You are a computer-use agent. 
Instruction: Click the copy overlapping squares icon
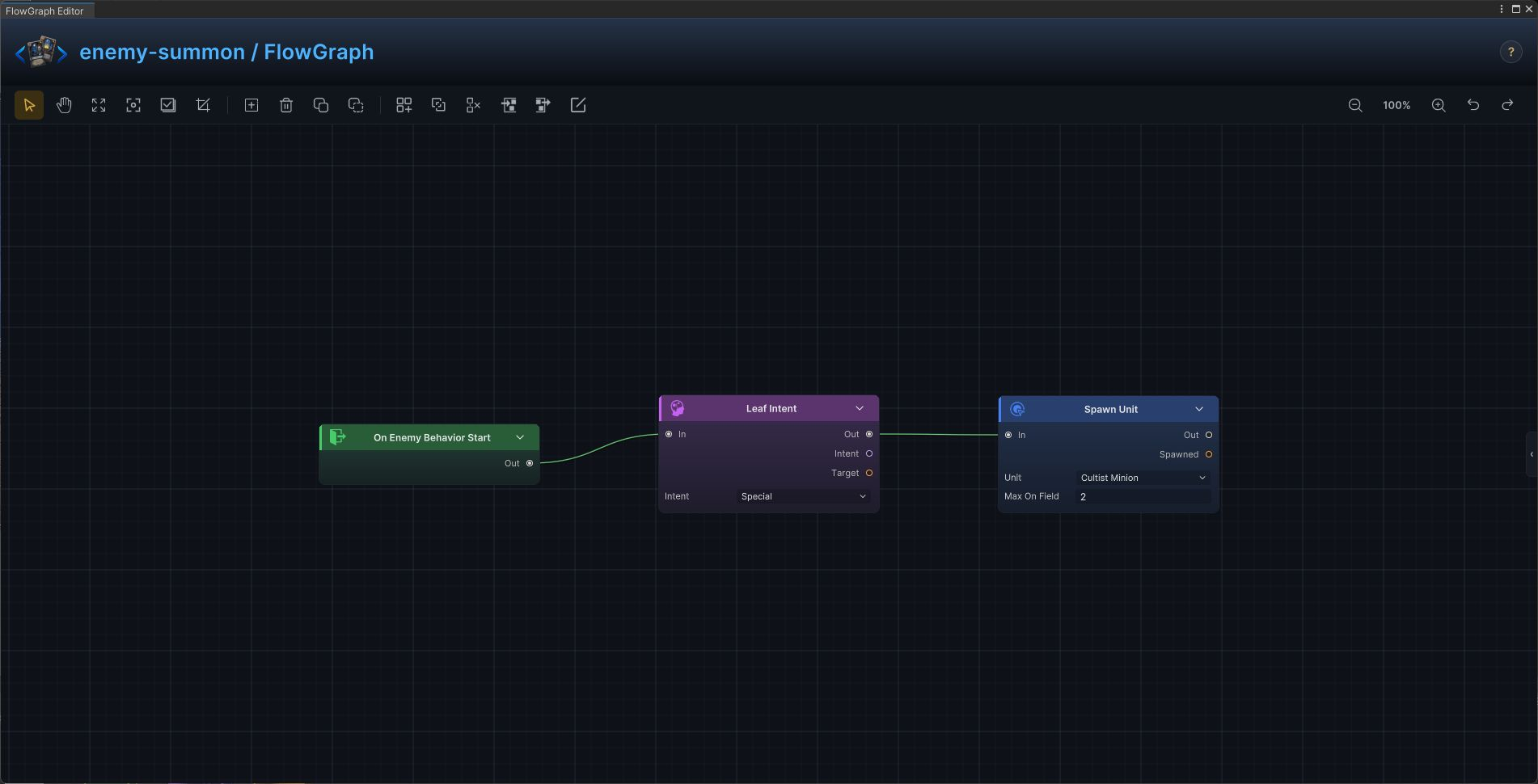321,105
